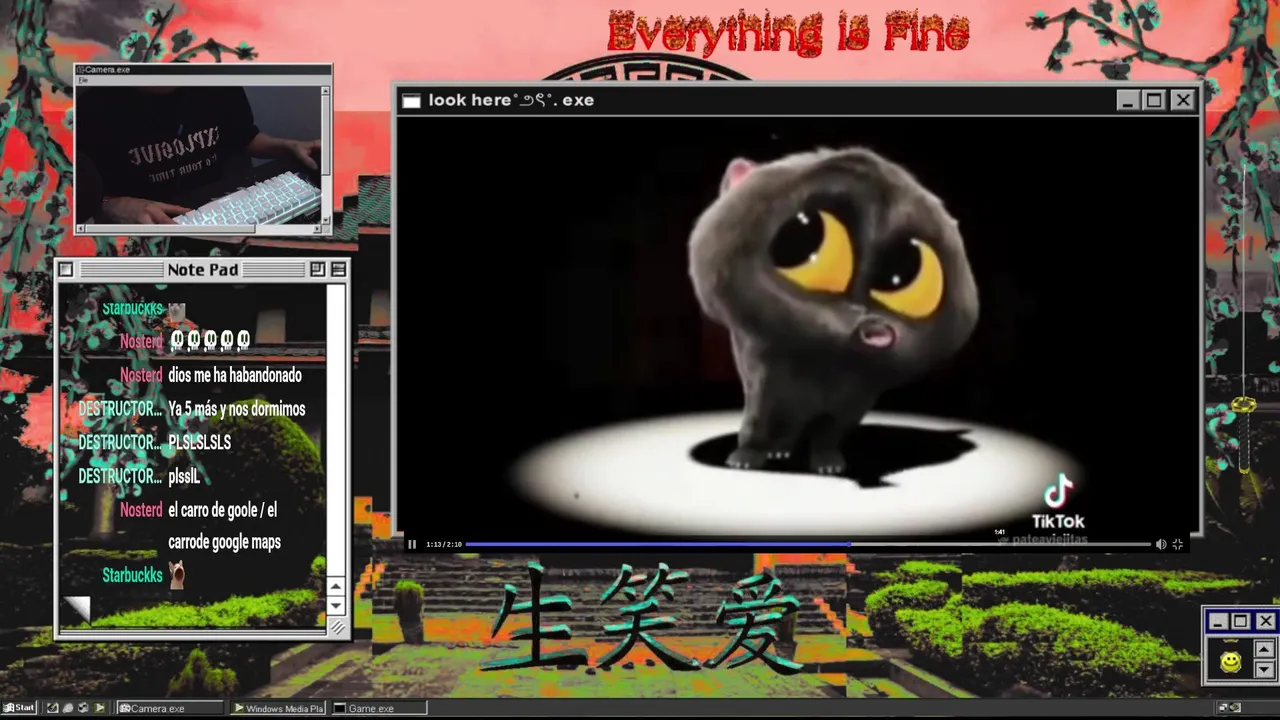Click the third quick launch icon in the taskbar
This screenshot has height=720, width=1280.
coord(83,708)
